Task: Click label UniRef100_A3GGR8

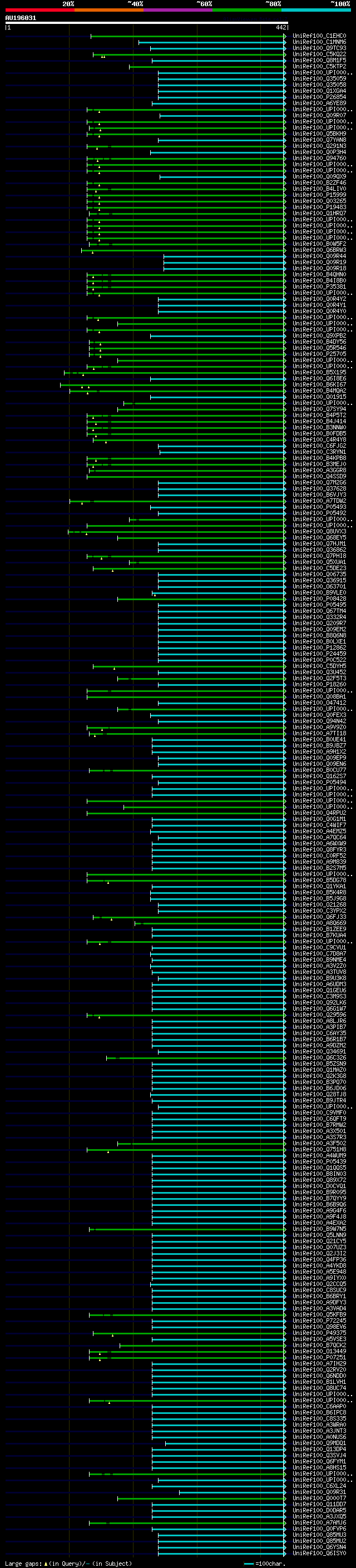Action: (x=319, y=471)
